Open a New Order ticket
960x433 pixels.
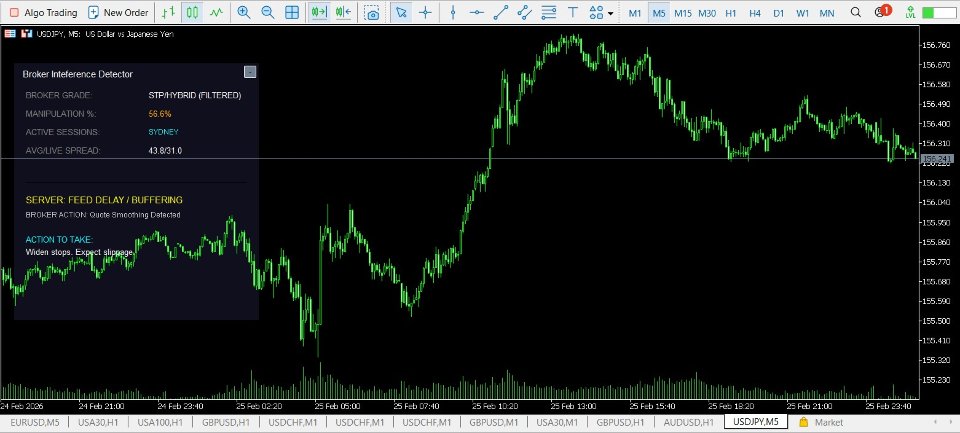tap(118, 12)
